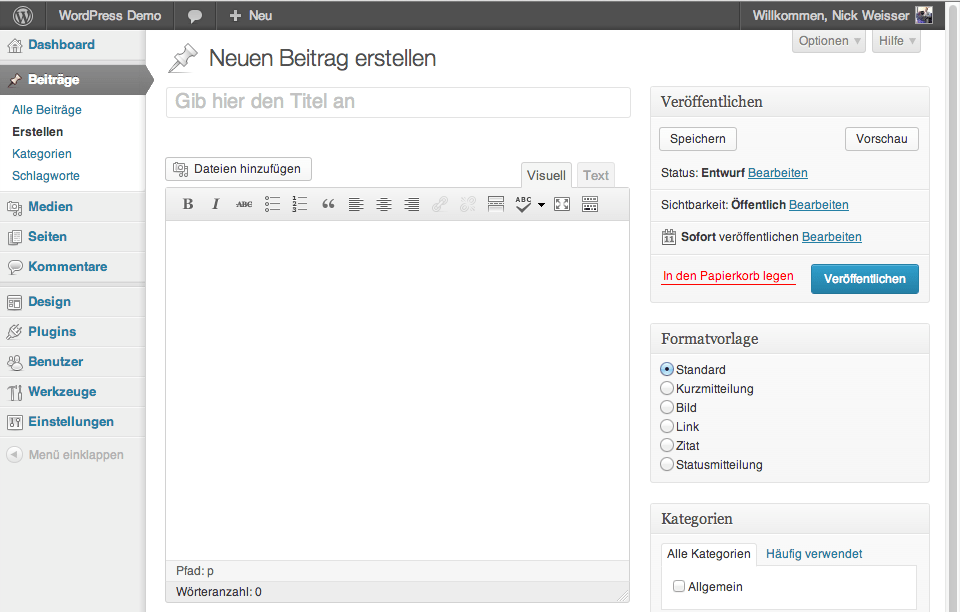Select the Kurzmitteilung format radio button

(x=667, y=388)
